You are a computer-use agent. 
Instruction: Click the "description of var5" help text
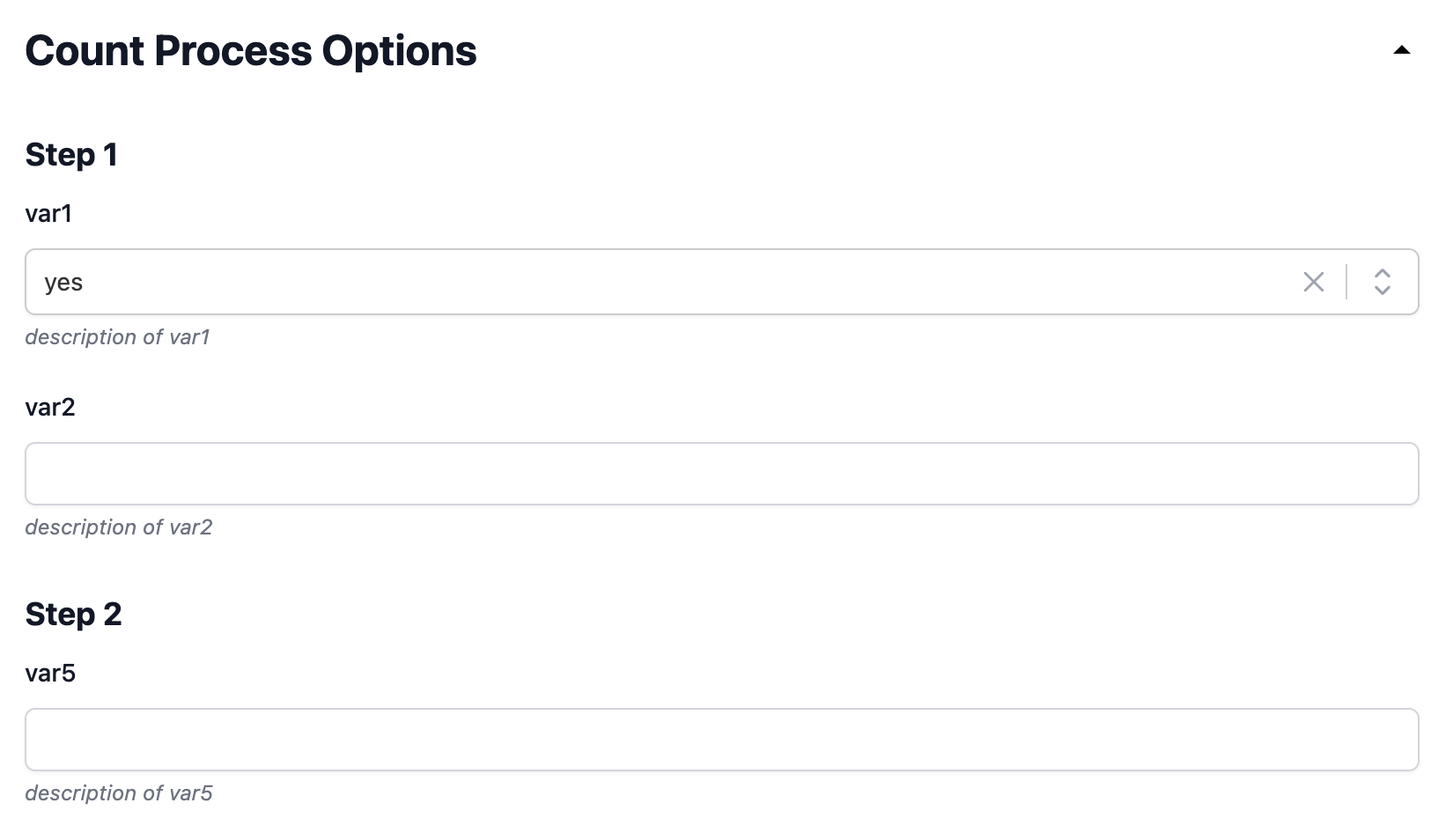(x=118, y=793)
